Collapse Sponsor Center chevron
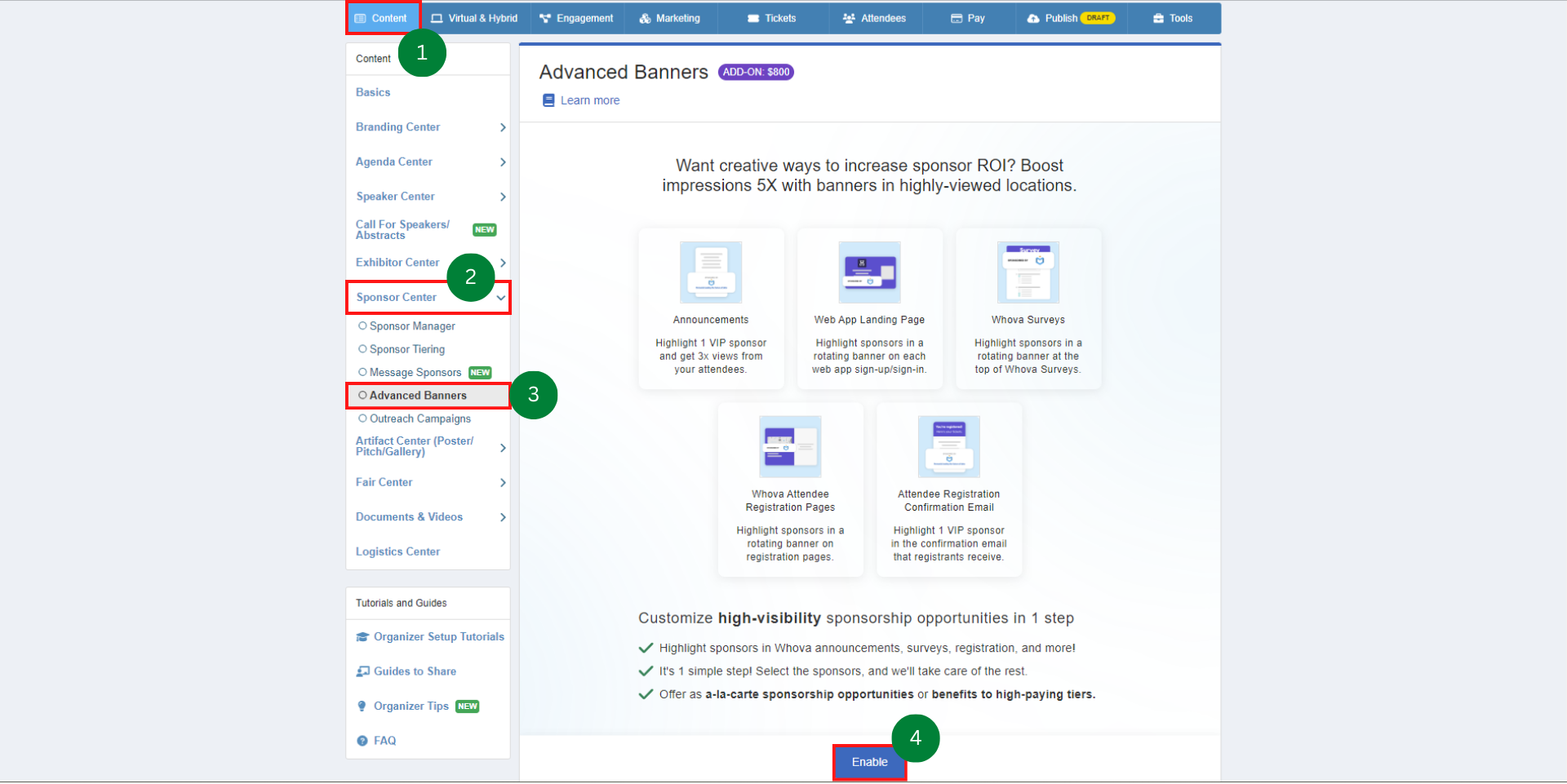Image resolution: width=1567 pixels, height=784 pixels. click(x=501, y=298)
